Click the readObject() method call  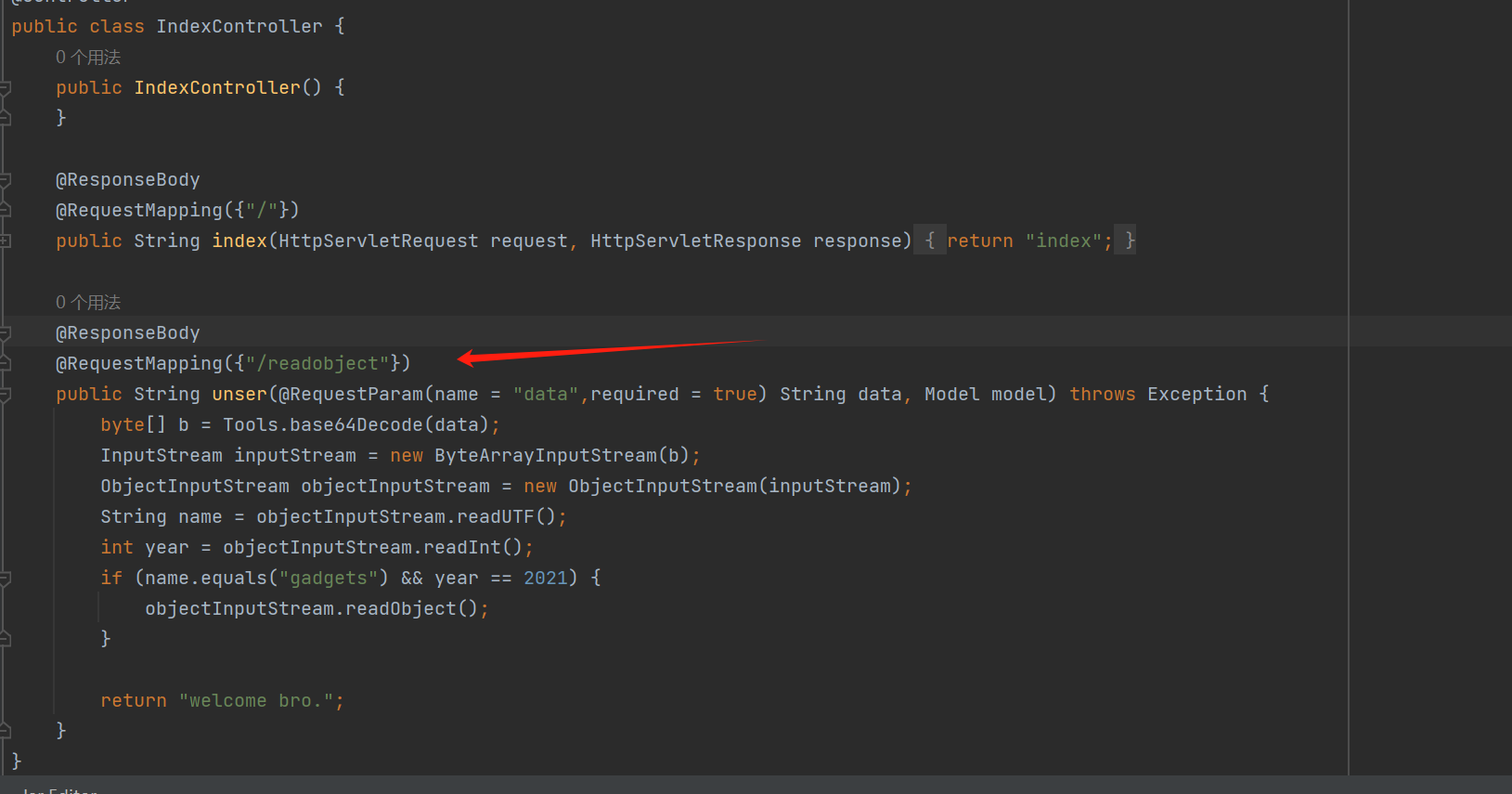tap(401, 608)
